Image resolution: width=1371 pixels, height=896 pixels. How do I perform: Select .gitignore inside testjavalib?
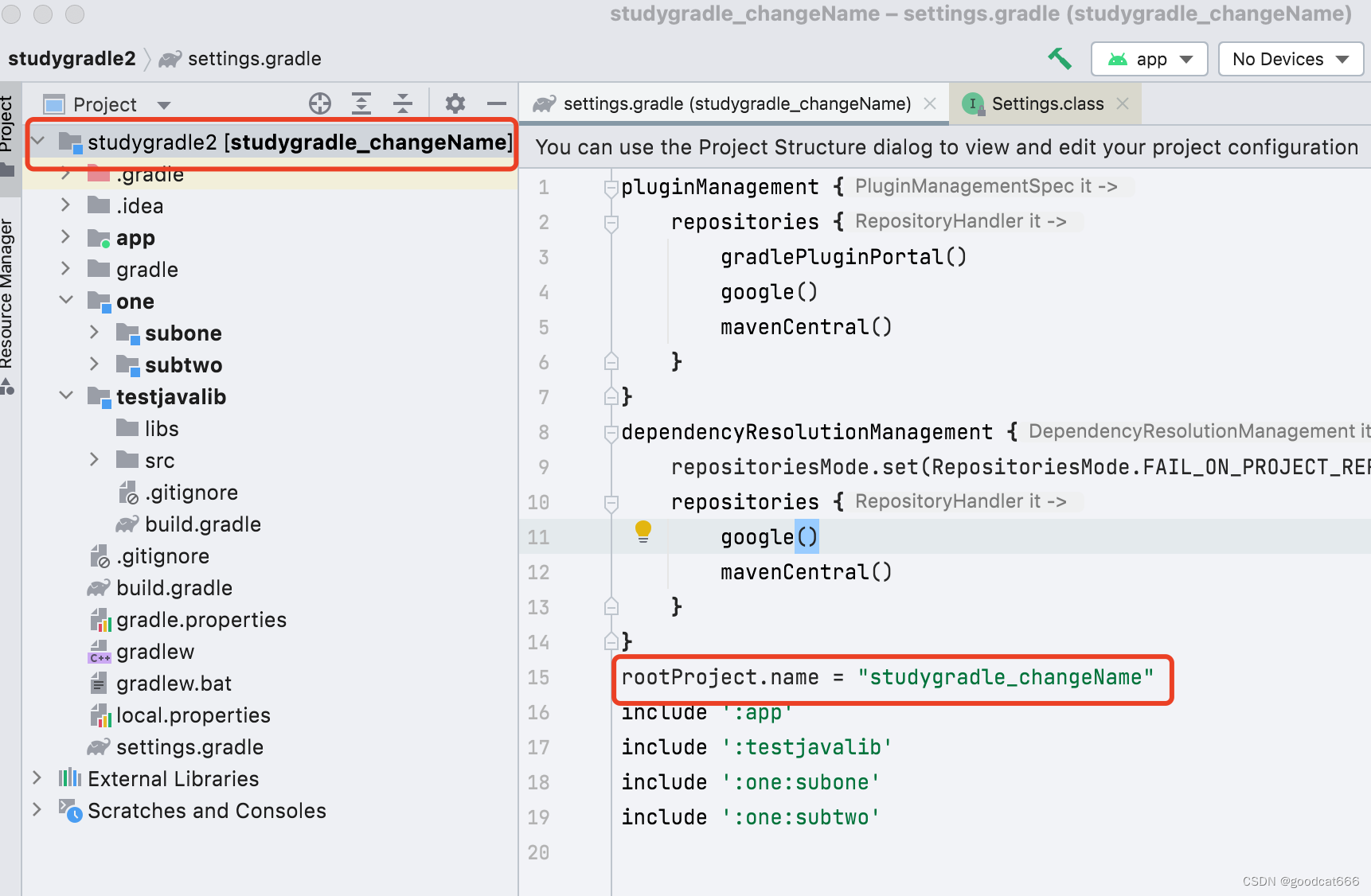point(178,493)
